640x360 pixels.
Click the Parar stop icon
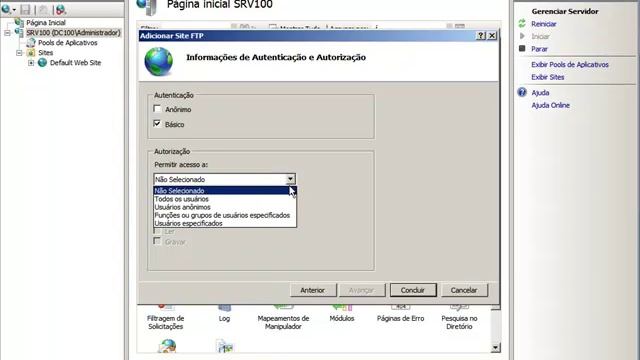[522, 49]
